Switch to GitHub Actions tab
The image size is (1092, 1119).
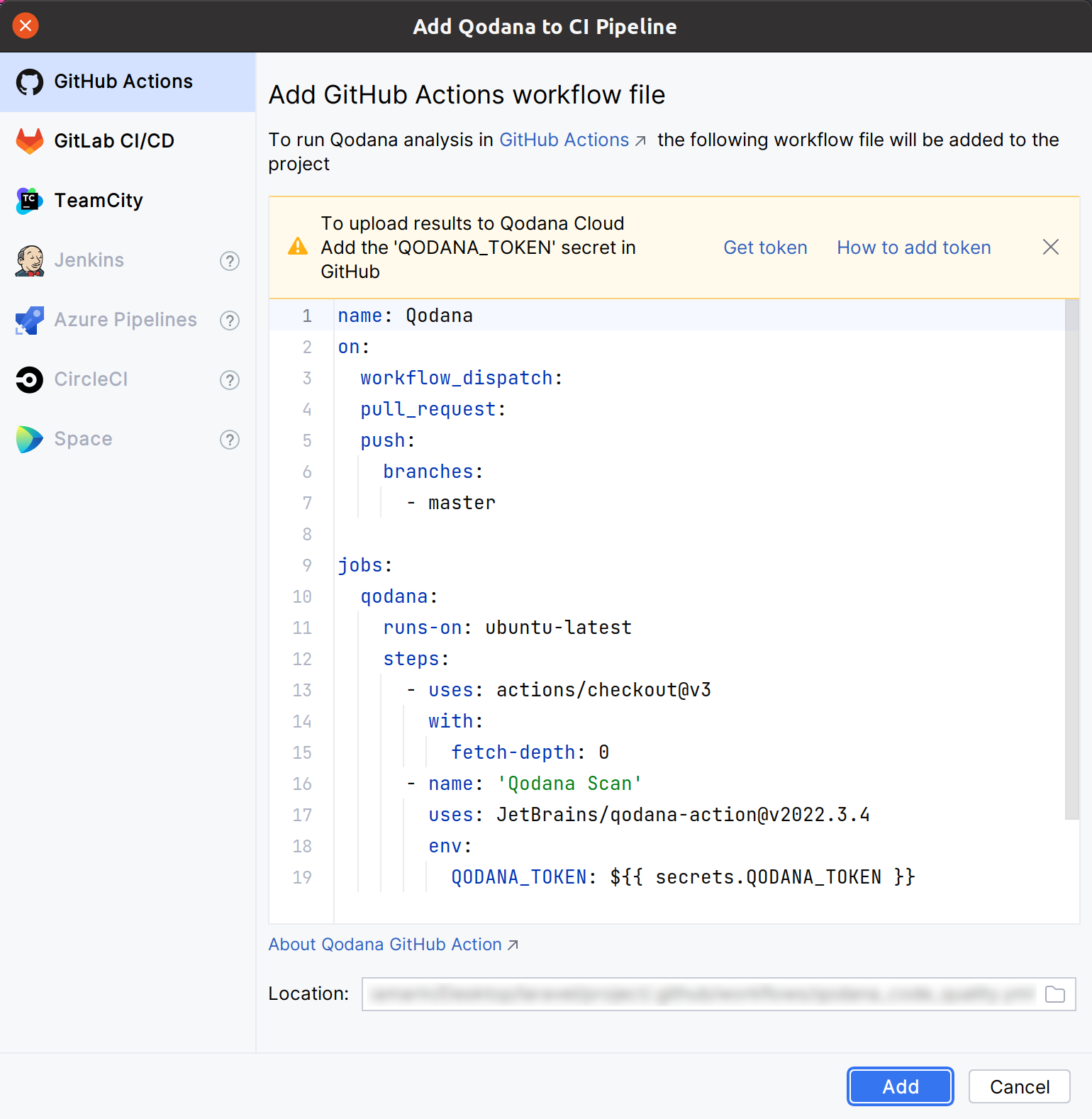tap(128, 82)
